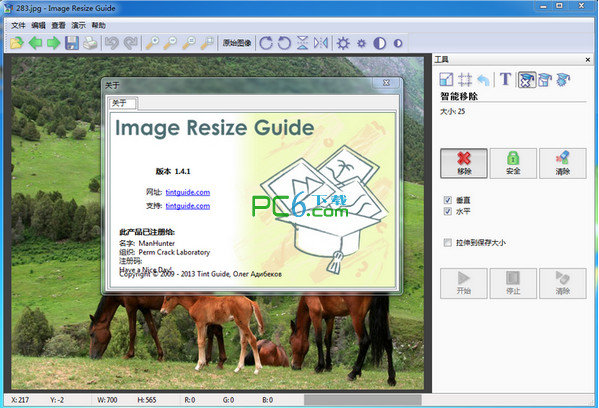Screen dimensions: 599x408
Task: Open the 编辑 menu
Action: pos(38,25)
